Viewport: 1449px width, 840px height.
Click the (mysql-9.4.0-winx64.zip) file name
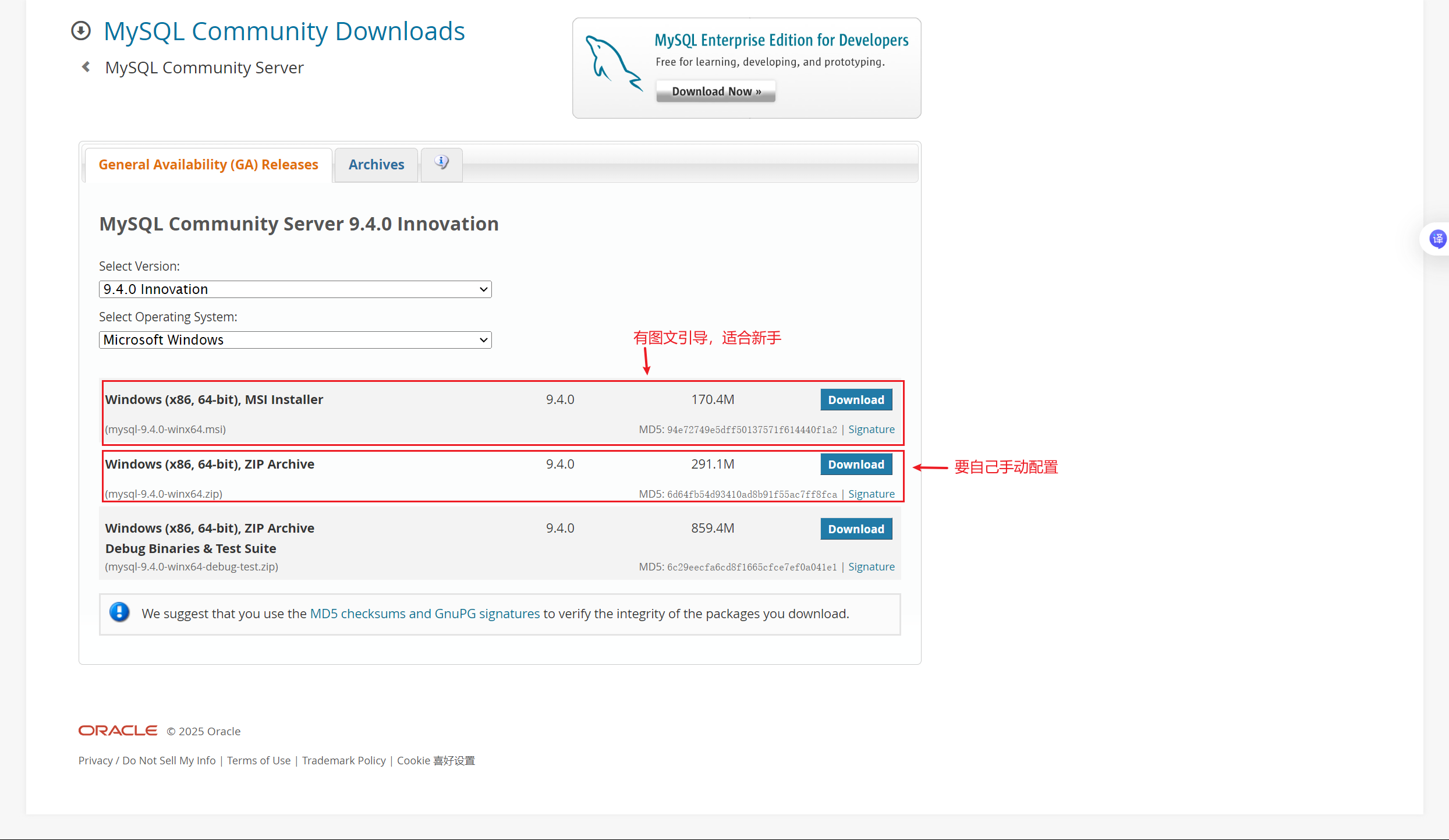[x=164, y=494]
